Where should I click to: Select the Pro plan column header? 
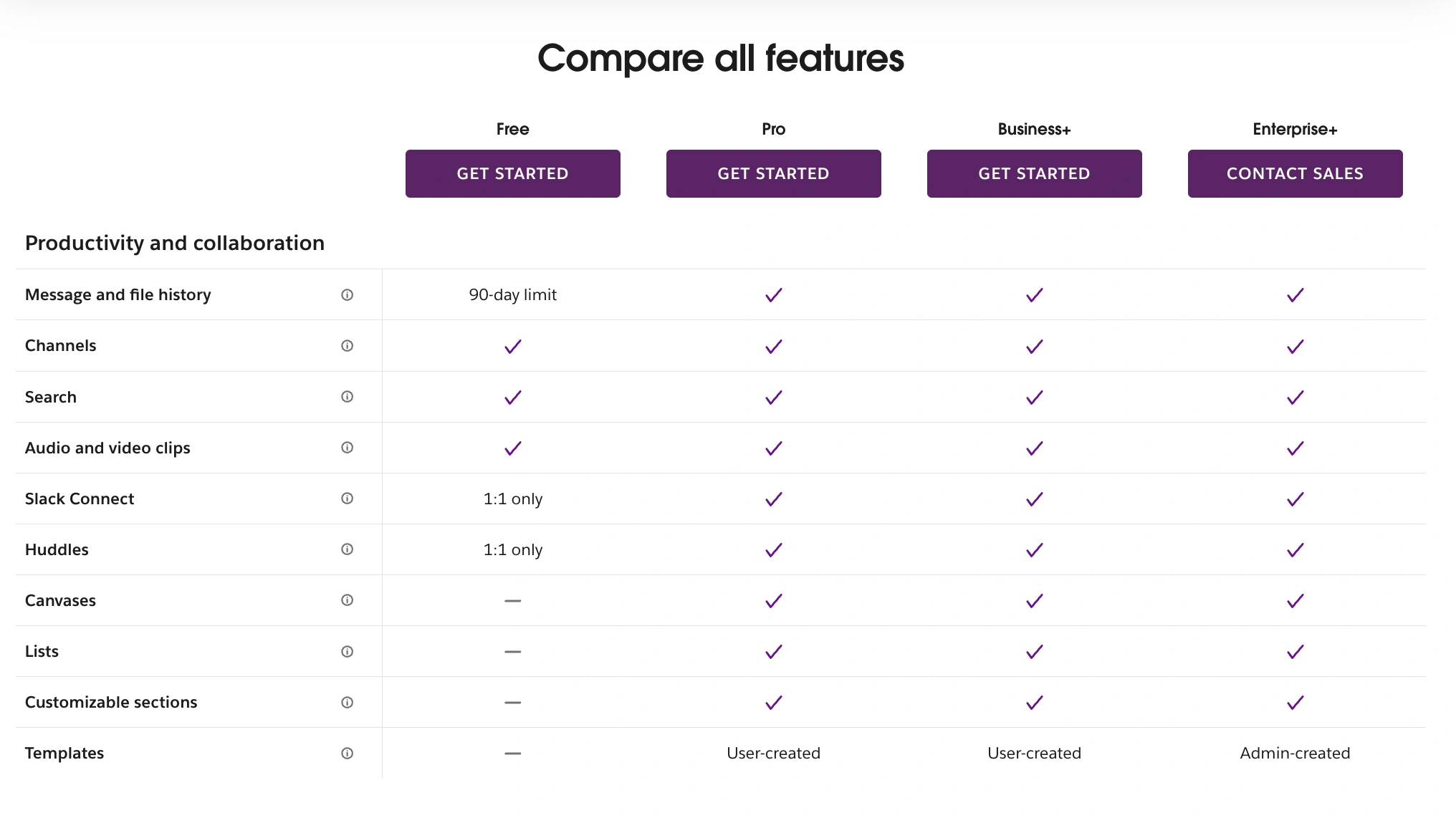coord(773,129)
